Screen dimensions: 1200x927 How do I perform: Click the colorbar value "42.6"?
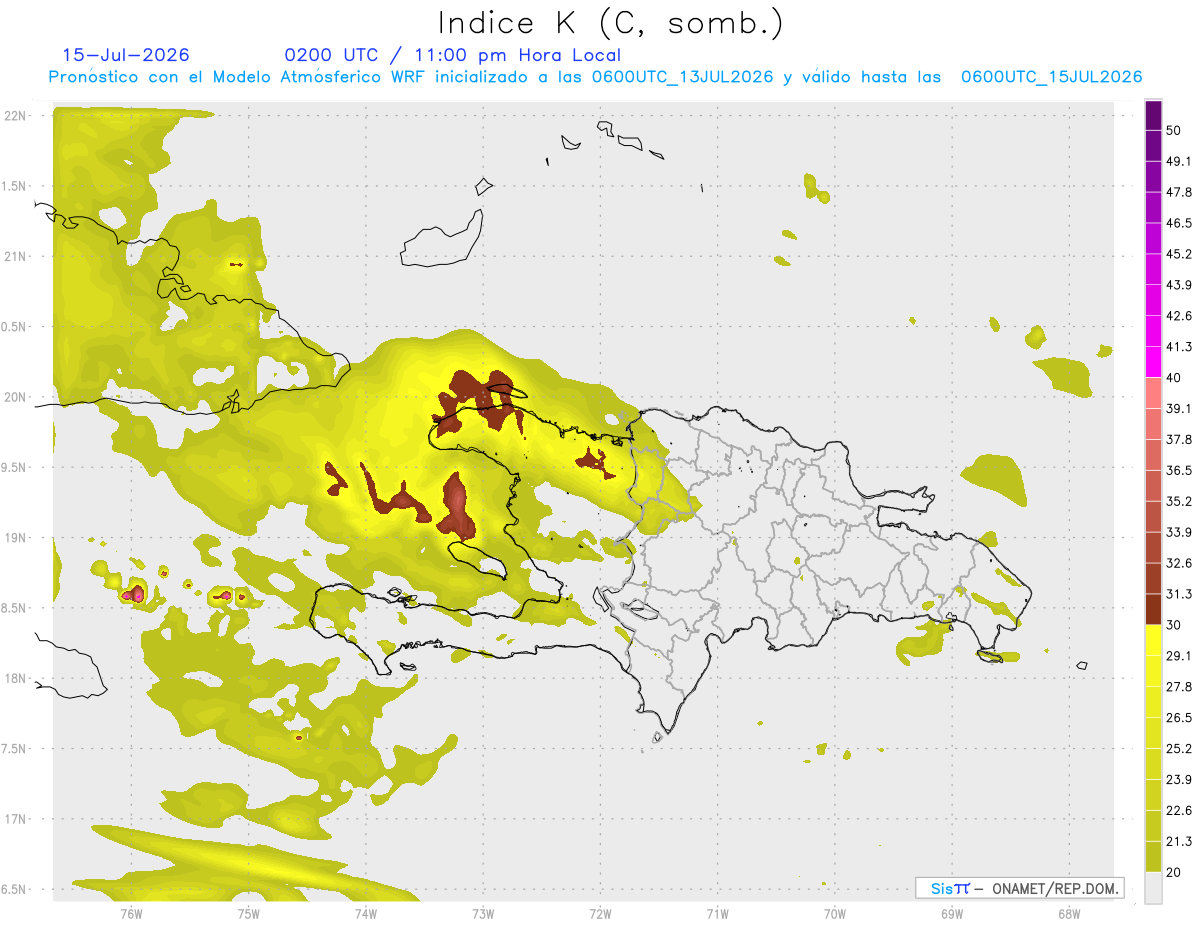[x=1179, y=316]
